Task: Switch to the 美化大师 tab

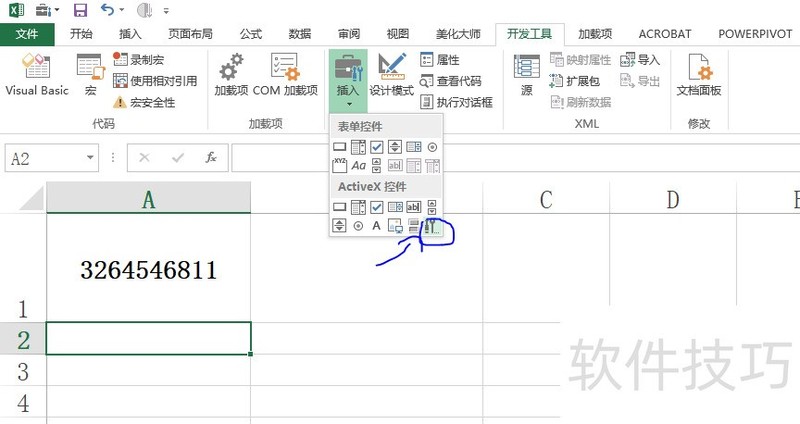Action: 458,34
